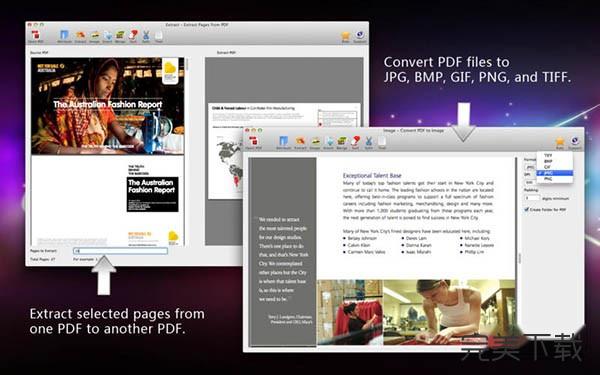The width and height of the screenshot is (600, 375).
Task: Open Merge tool in Extract window toolbar
Action: 120,36
